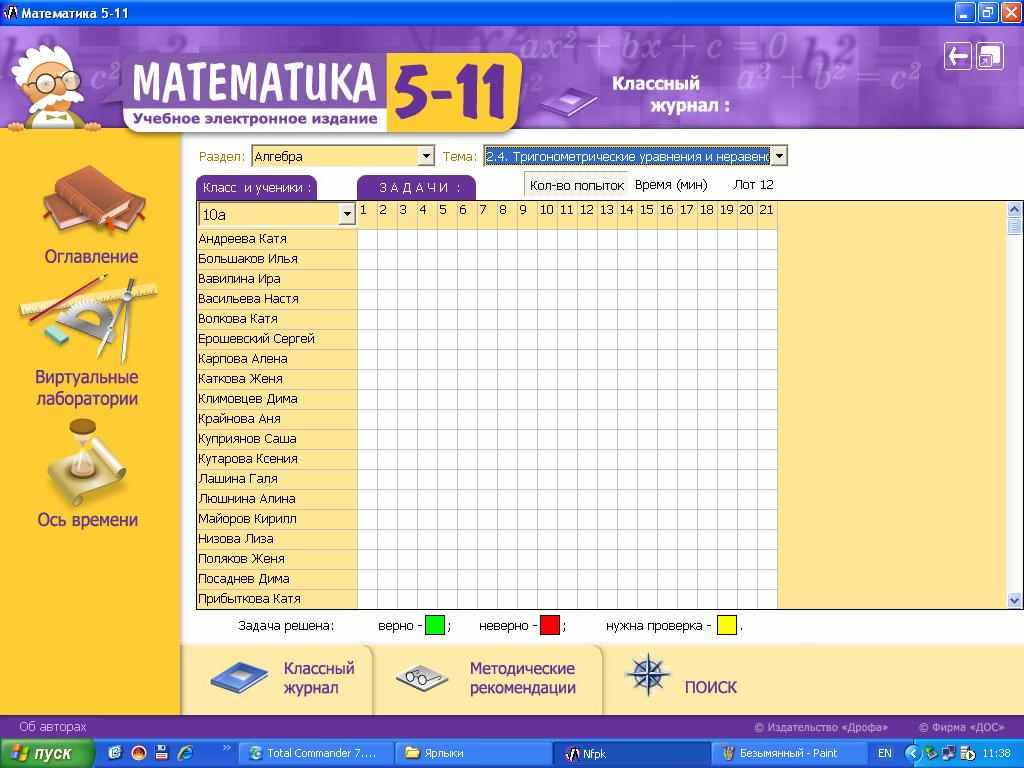Select student Куприянов Саша
The image size is (1024, 768).
(277, 439)
